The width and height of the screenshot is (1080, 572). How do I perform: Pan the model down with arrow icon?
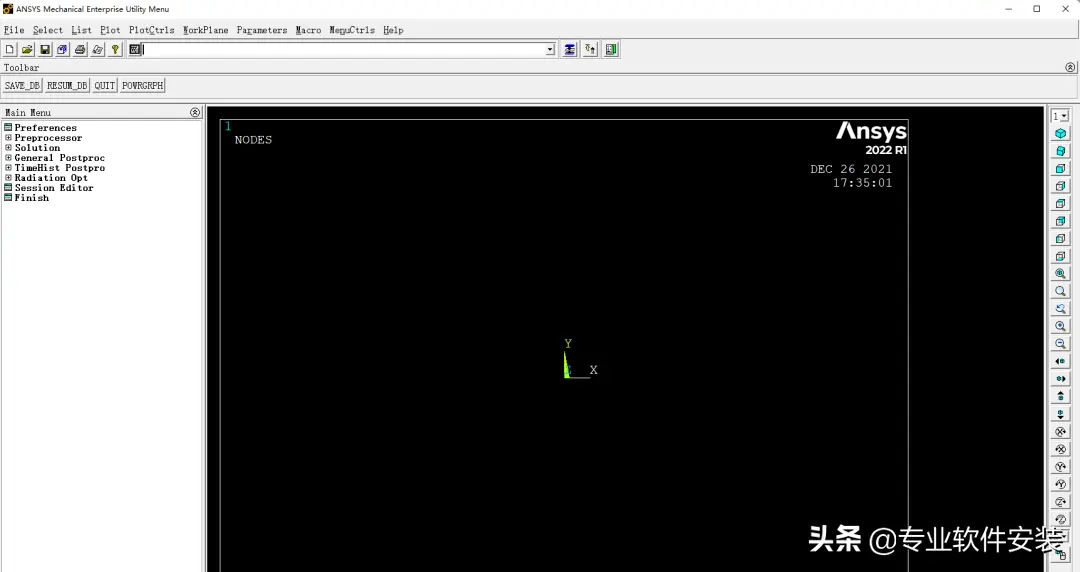tap(1061, 414)
